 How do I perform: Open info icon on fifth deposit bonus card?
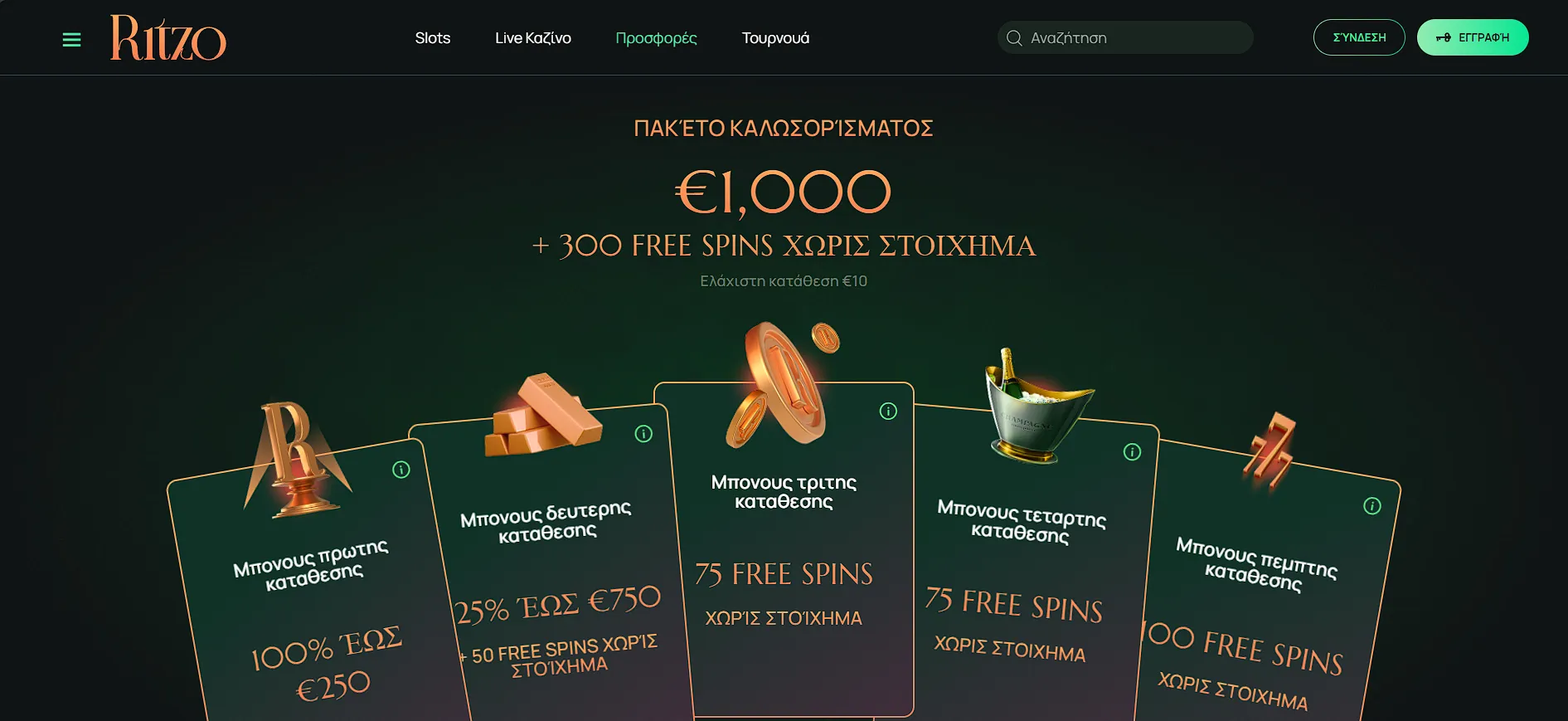[1372, 506]
